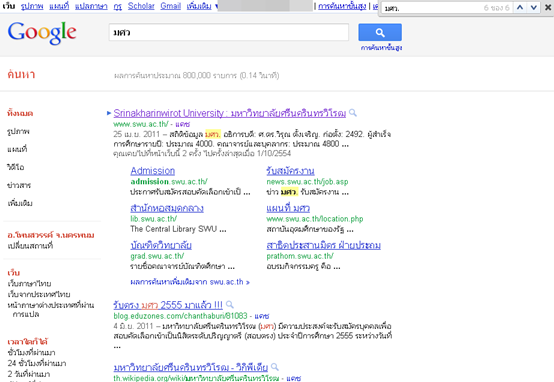Open แคช link beside blog.eduzones.com
The height and width of the screenshot is (382, 554).
262,316
